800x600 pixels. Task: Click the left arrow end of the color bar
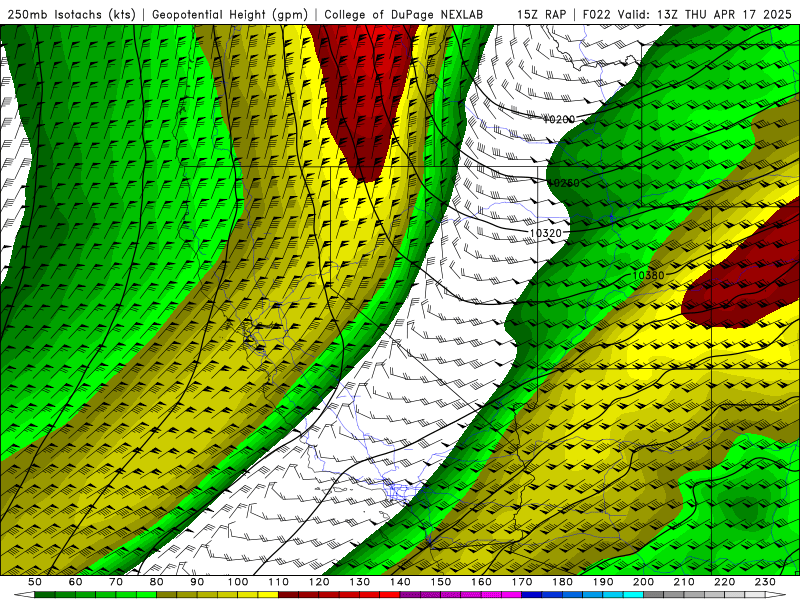[x=24, y=595]
